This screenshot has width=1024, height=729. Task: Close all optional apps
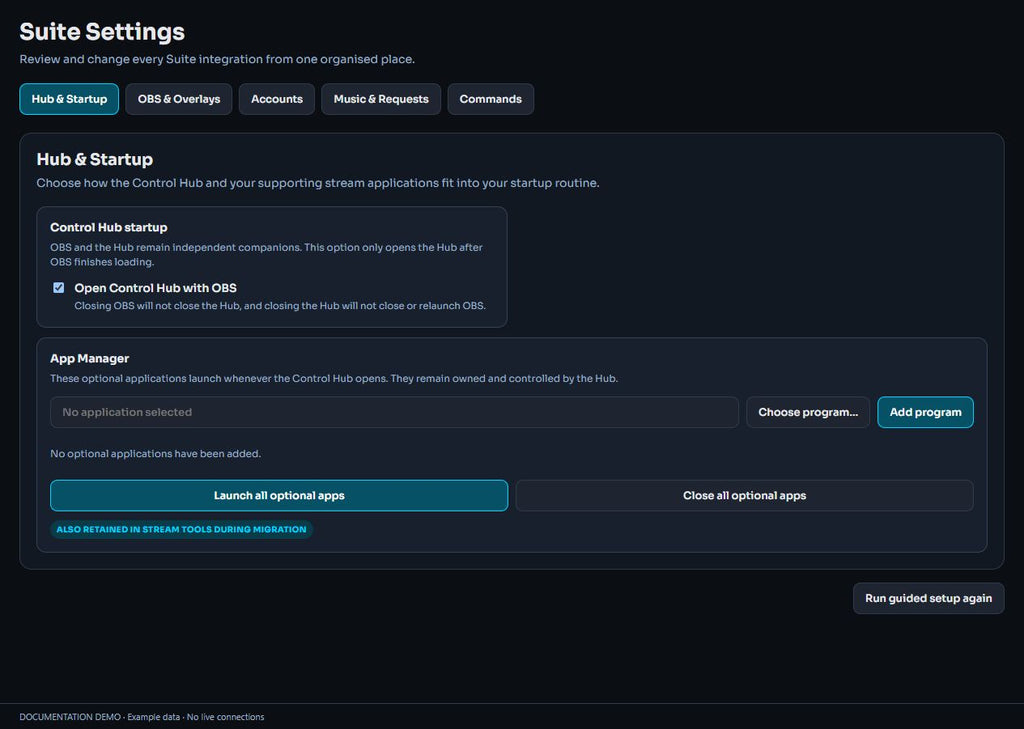pyautogui.click(x=744, y=496)
